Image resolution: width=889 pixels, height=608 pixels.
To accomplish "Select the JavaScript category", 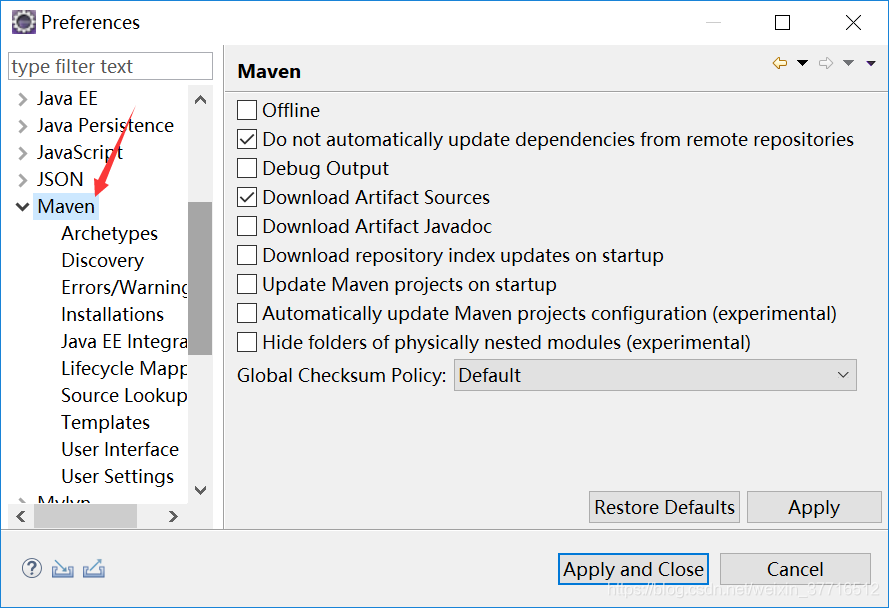I will click(80, 153).
